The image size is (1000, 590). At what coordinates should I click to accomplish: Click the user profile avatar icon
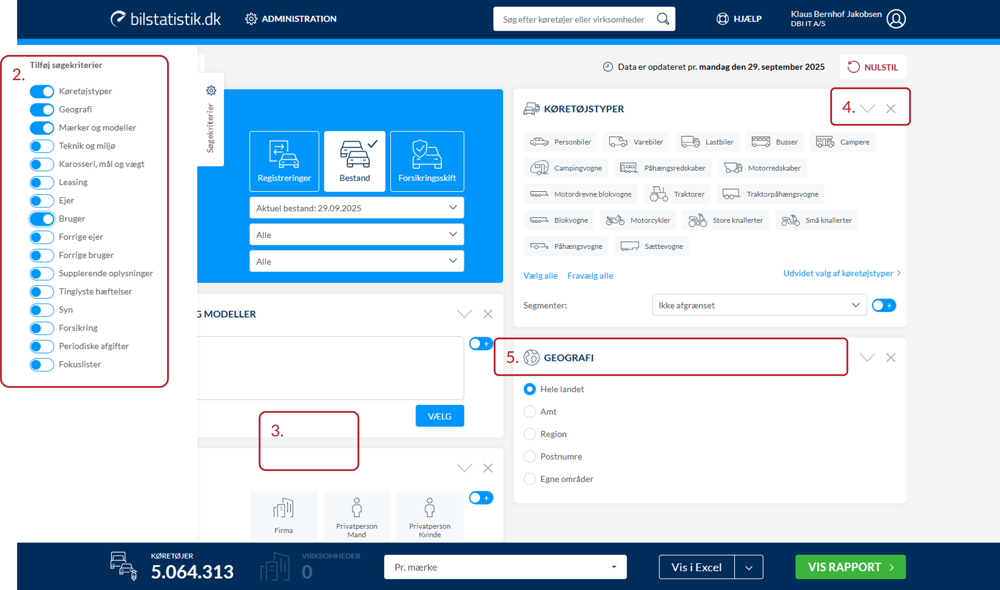tap(896, 19)
